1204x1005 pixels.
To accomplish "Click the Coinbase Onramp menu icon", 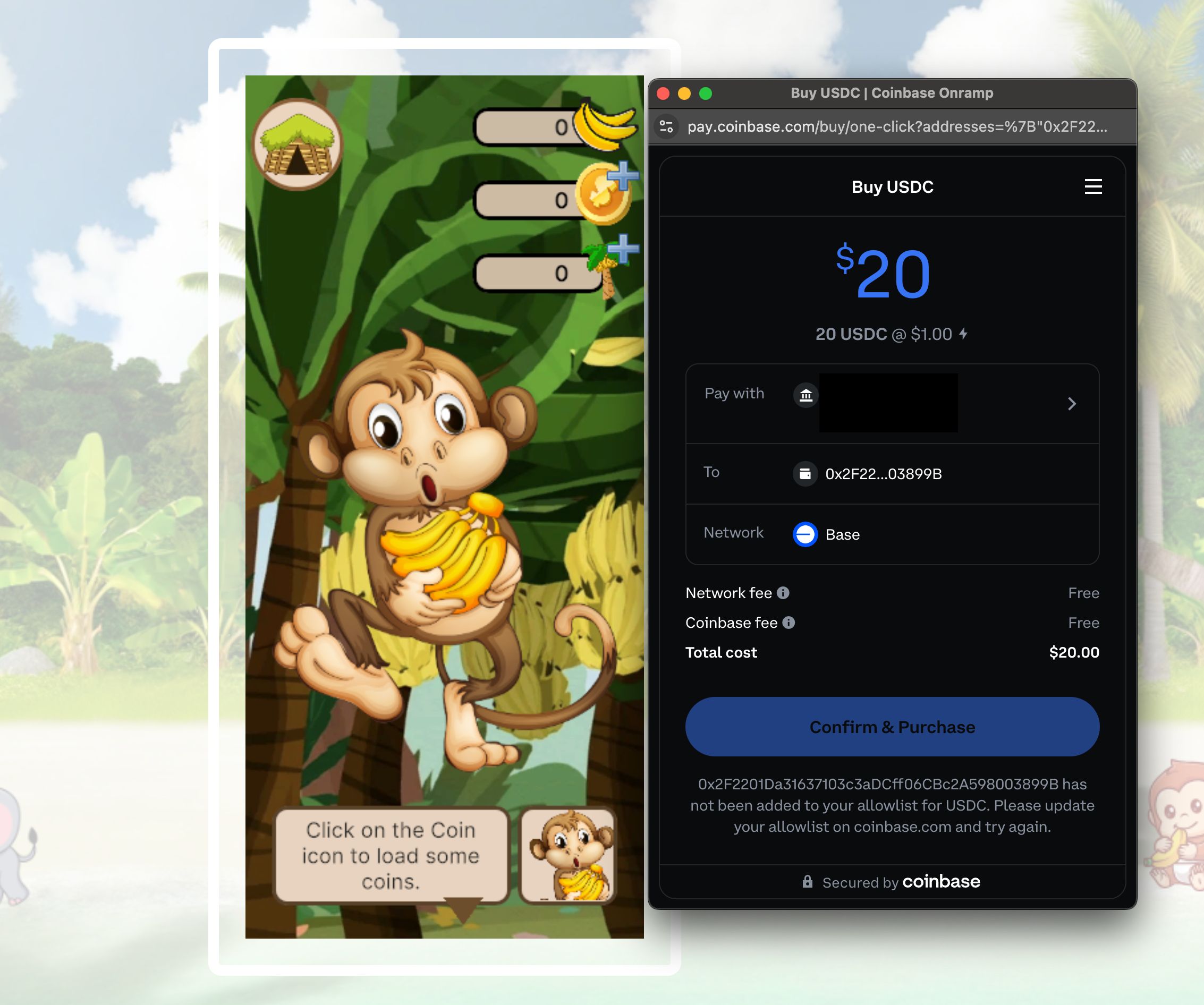I will [x=1093, y=187].
